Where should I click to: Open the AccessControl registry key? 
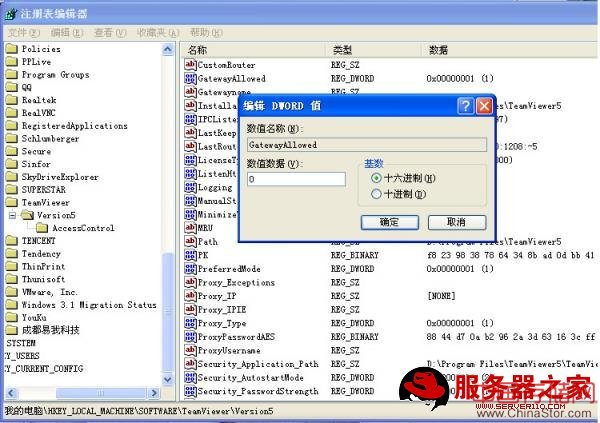click(82, 228)
